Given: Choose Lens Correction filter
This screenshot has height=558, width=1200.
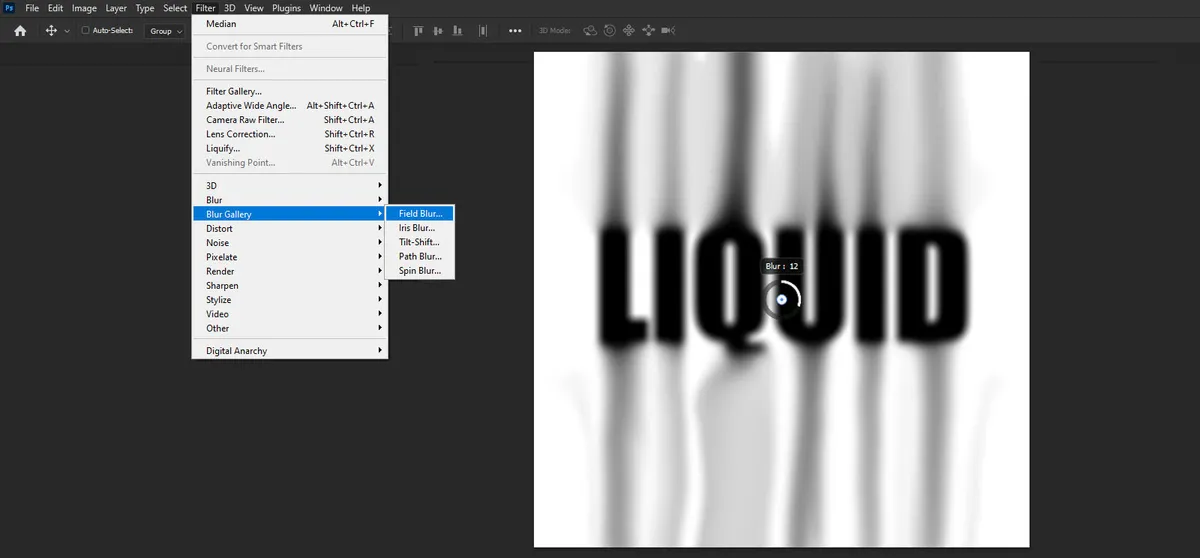Looking at the screenshot, I should click(x=290, y=134).
